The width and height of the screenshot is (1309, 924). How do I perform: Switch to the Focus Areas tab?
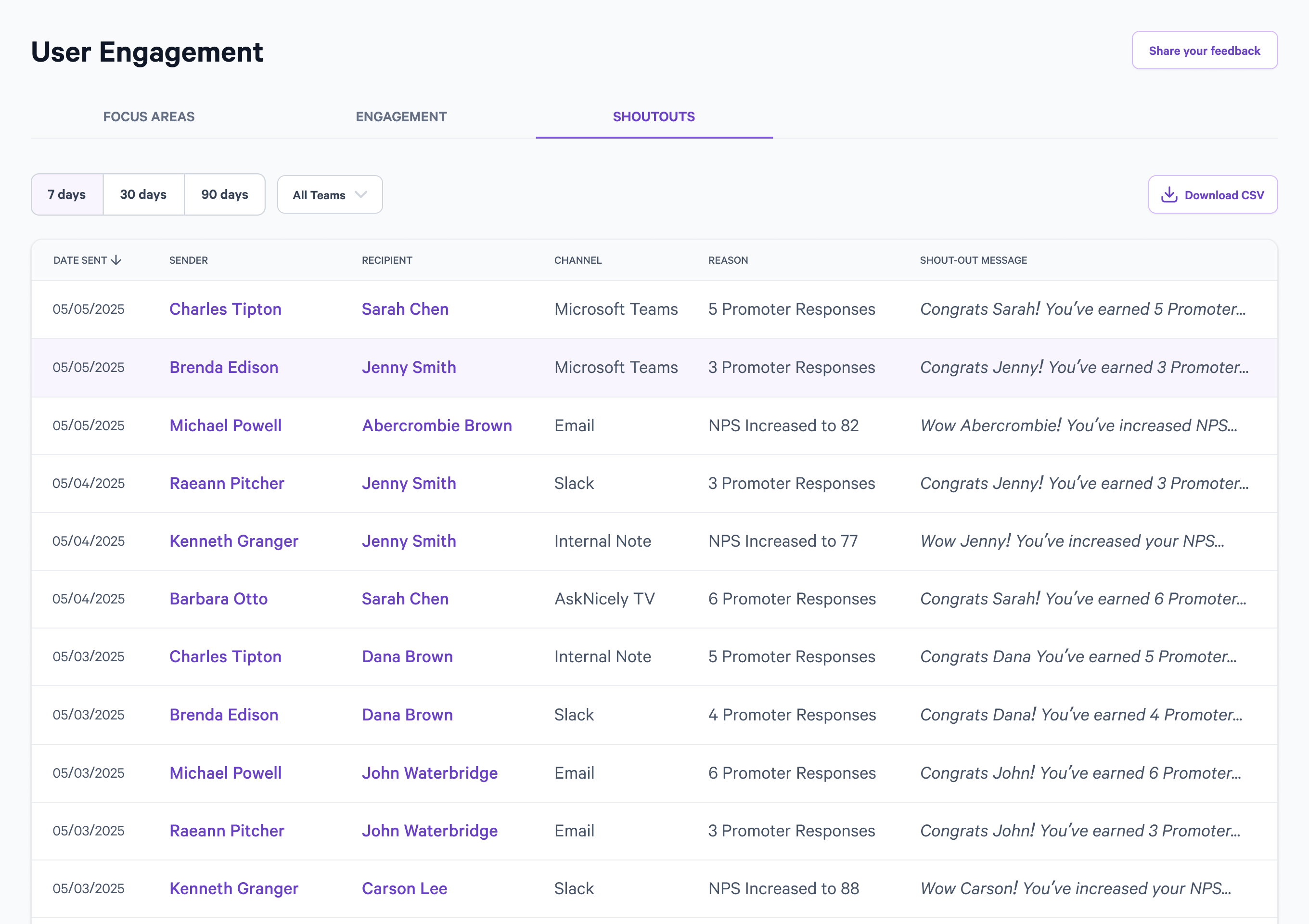pyautogui.click(x=149, y=117)
